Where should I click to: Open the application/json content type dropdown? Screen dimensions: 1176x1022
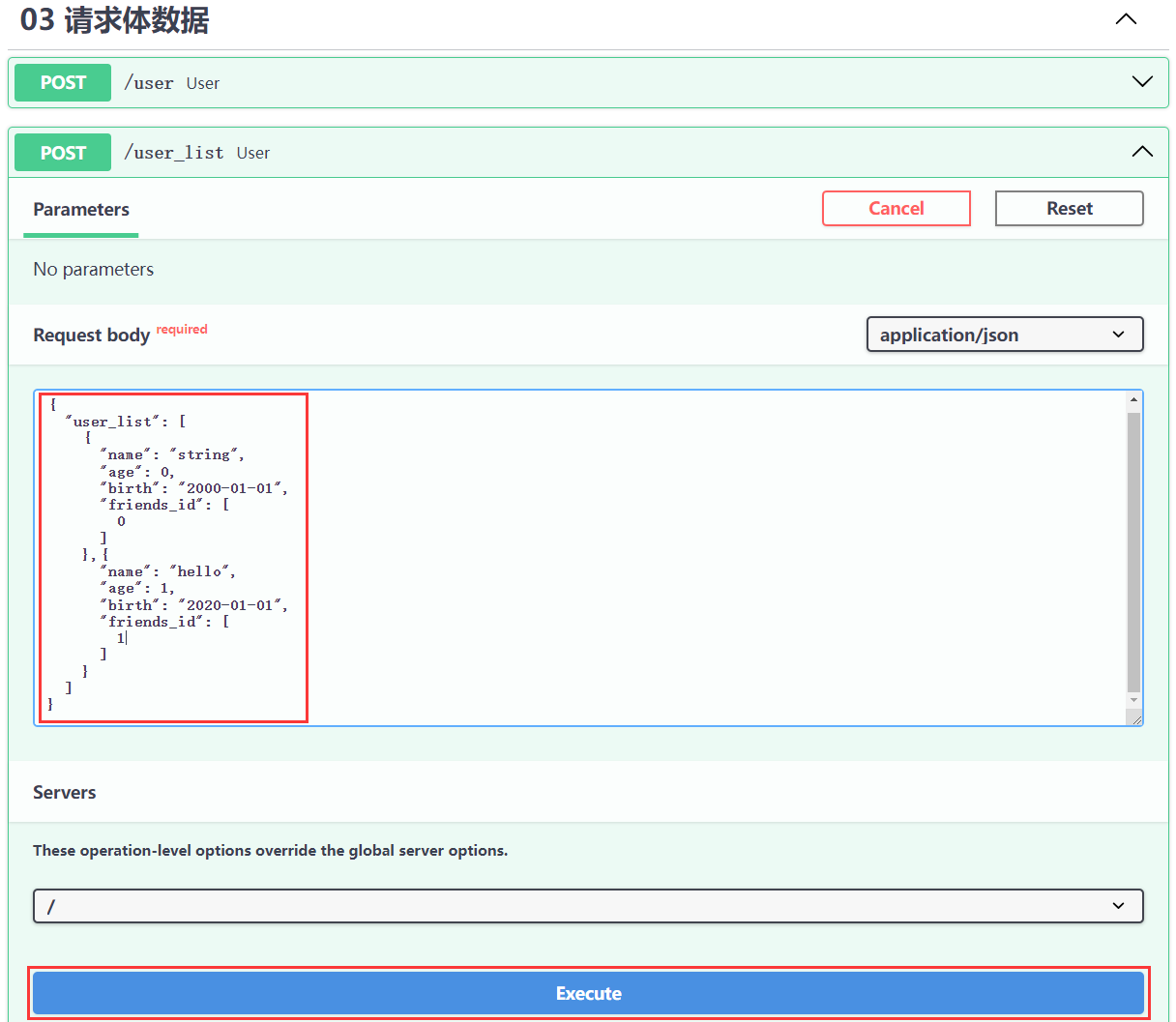(x=1004, y=335)
